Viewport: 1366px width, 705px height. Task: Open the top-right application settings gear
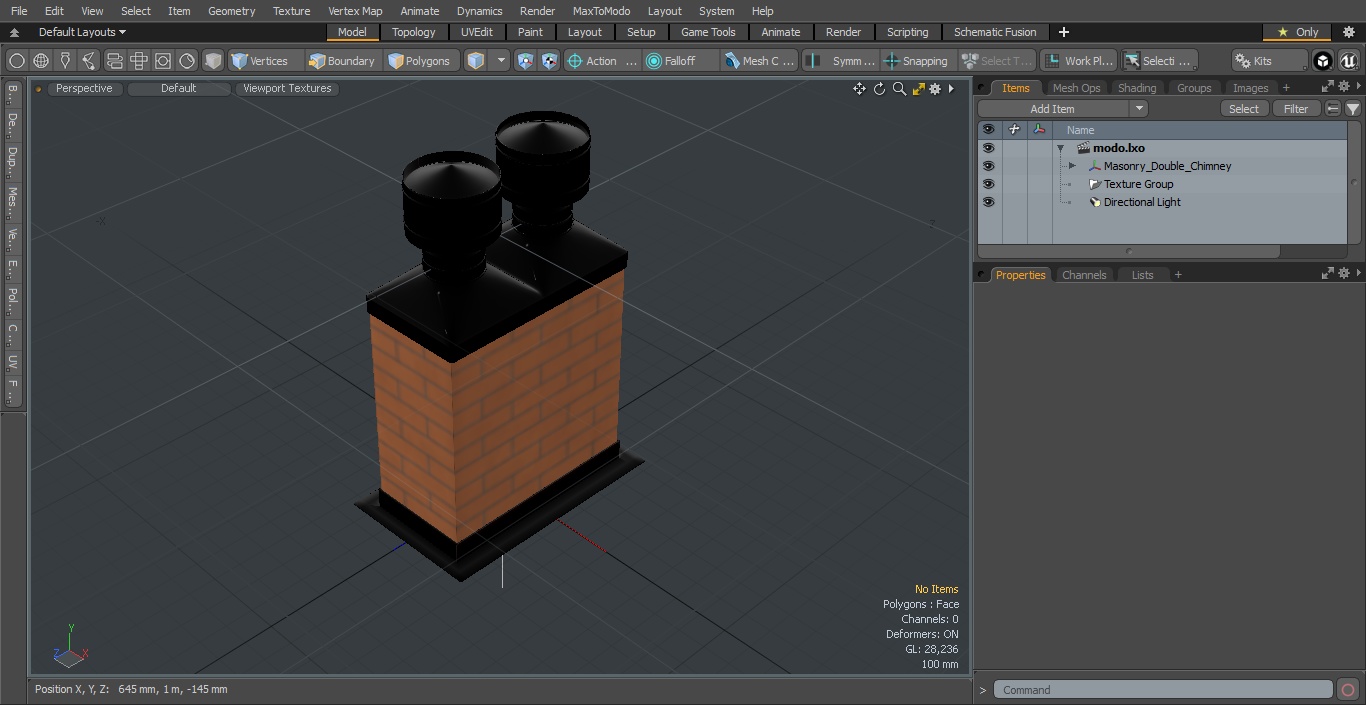(x=1349, y=32)
